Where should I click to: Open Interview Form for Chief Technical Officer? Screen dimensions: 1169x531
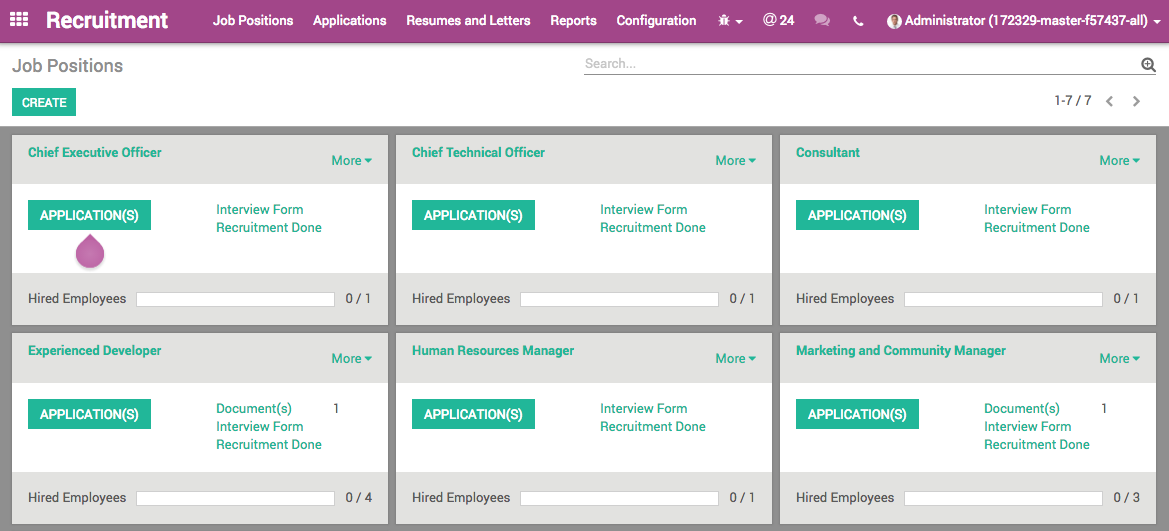pyautogui.click(x=643, y=210)
